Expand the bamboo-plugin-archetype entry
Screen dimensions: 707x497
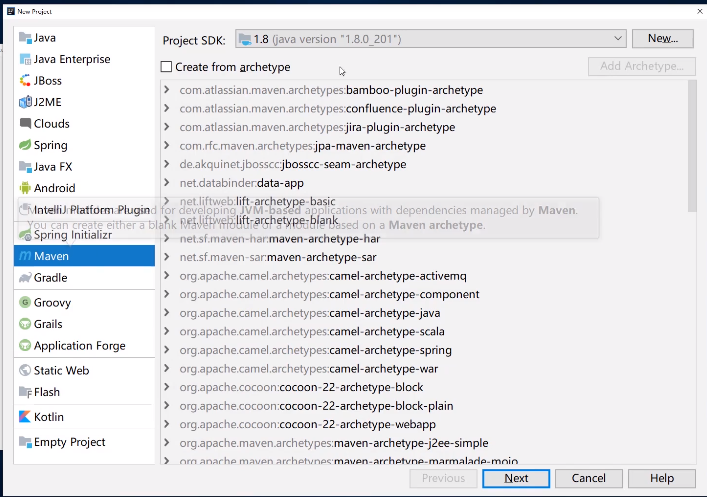(167, 90)
